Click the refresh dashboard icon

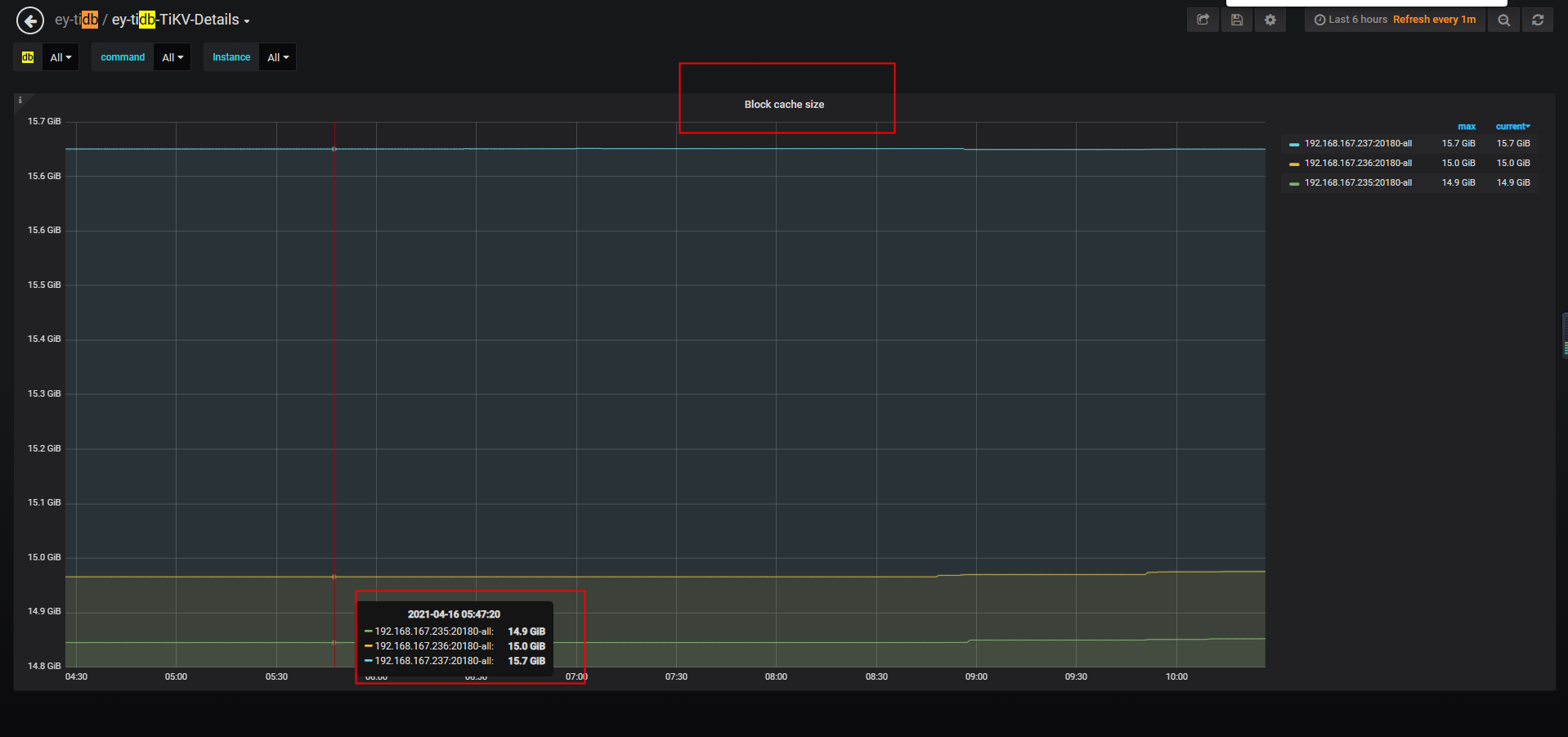point(1538,20)
